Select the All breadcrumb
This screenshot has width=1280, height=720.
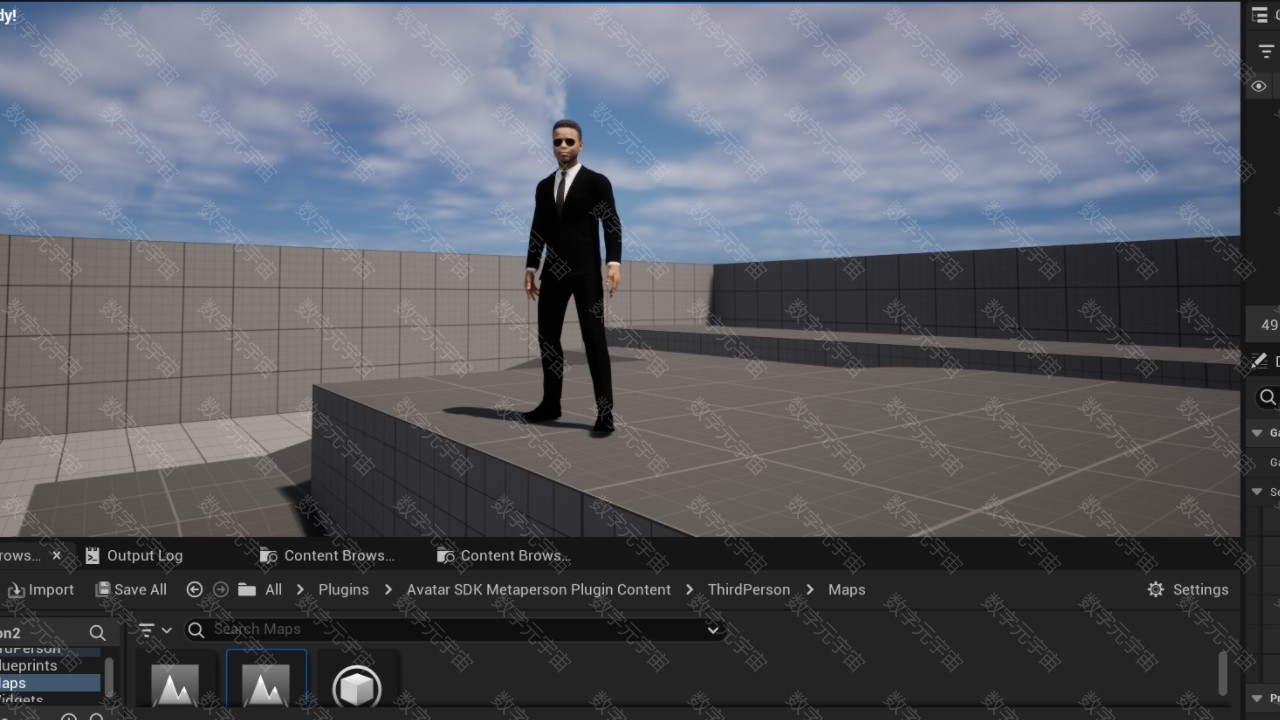273,590
